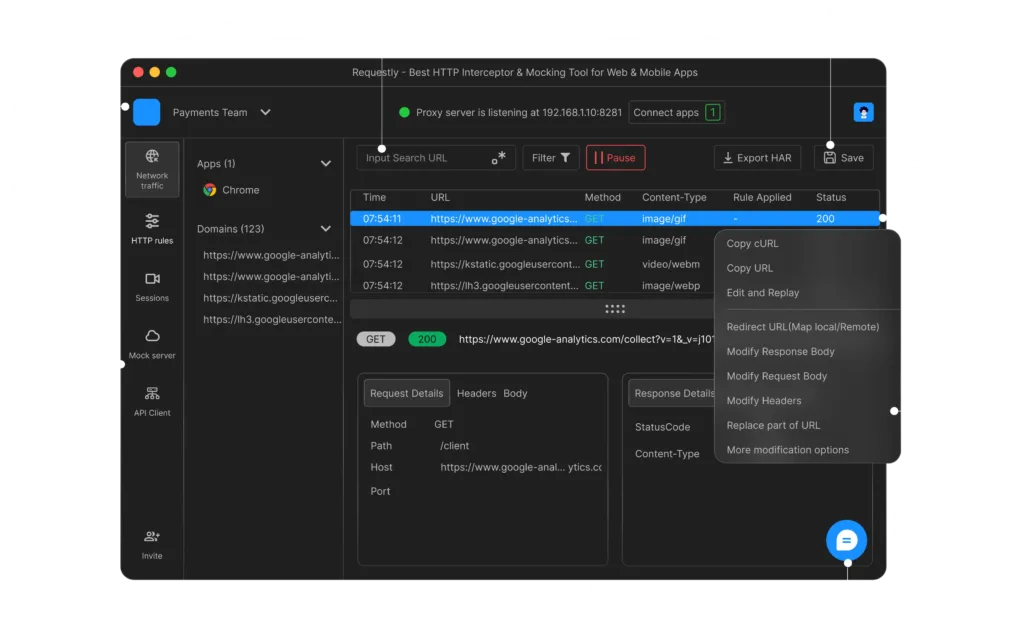Switch to the Request Details tab
The height and width of the screenshot is (632, 1024).
[x=406, y=394]
